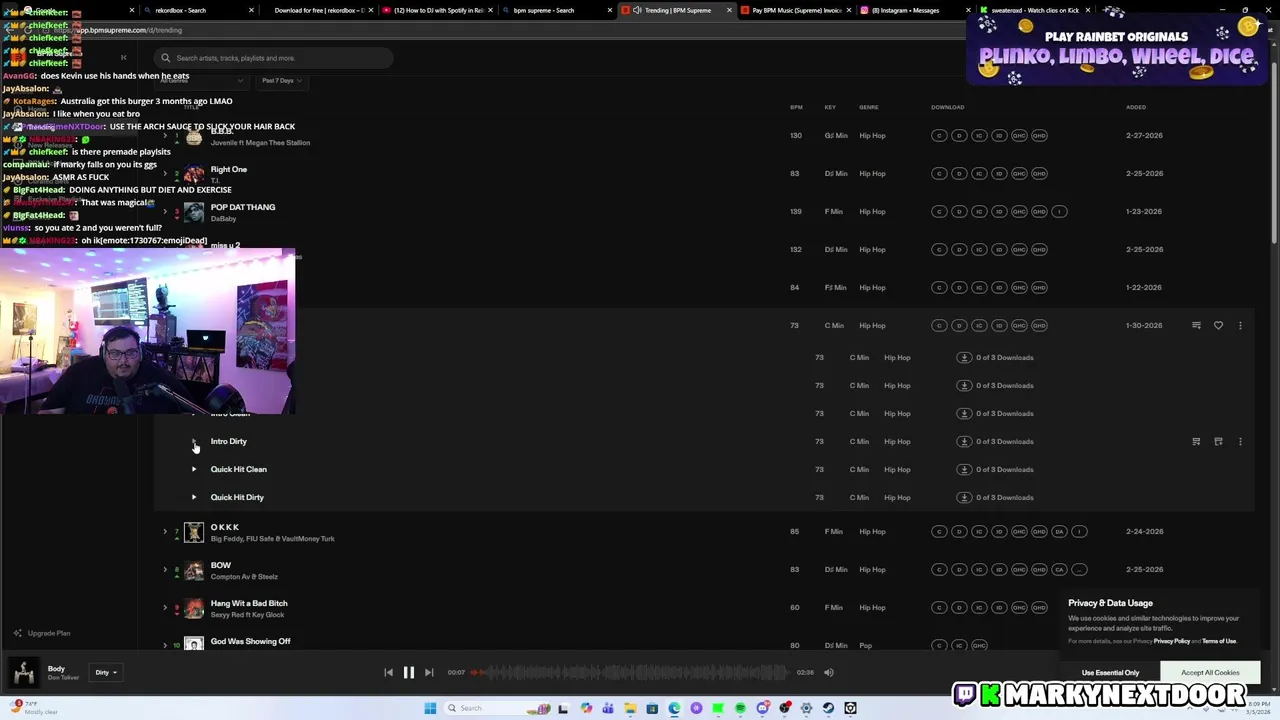Open Steam from the taskbar
Image resolution: width=1280 pixels, height=720 pixels.
click(x=828, y=708)
